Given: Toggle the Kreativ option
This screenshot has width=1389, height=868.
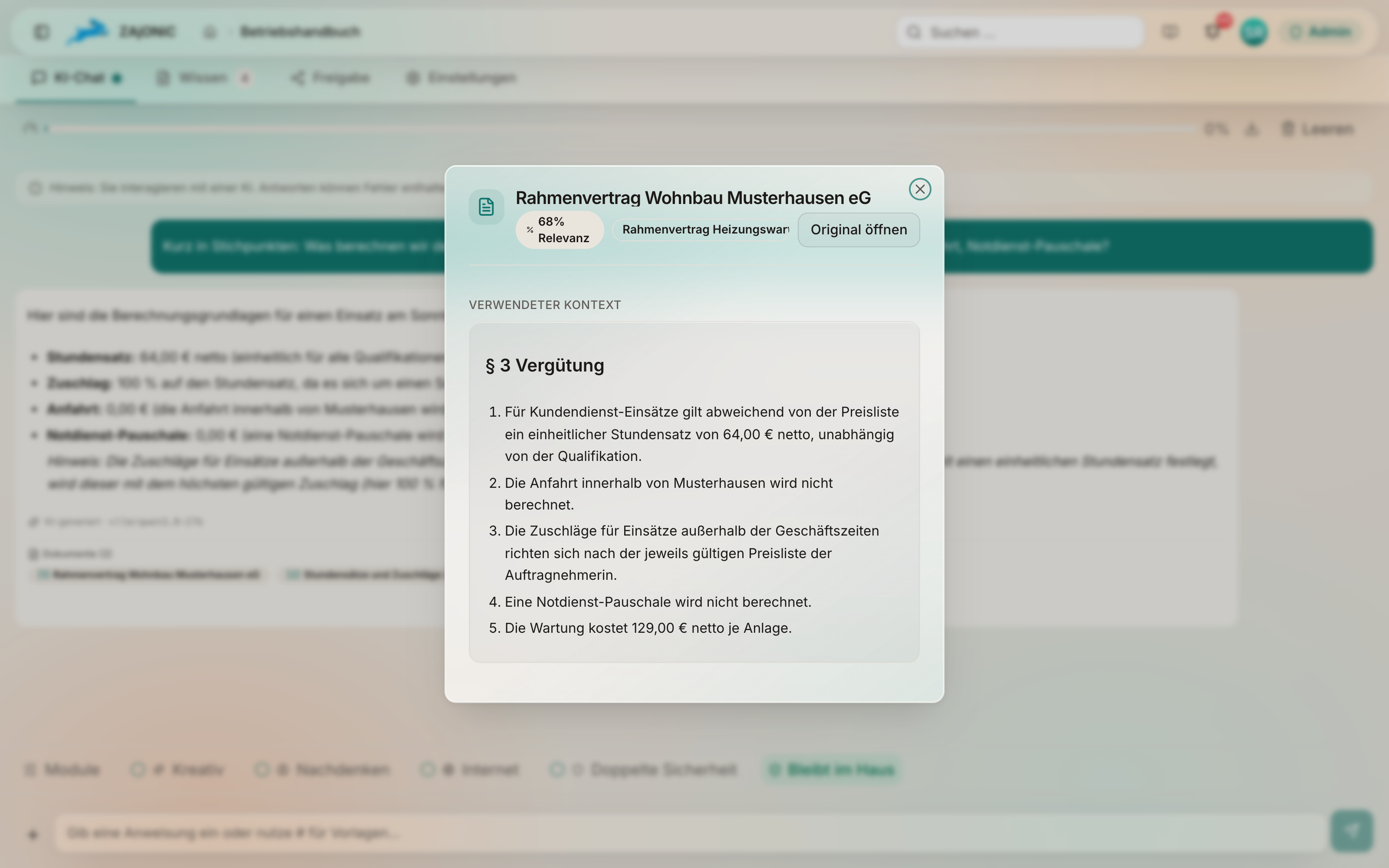Looking at the screenshot, I should [177, 769].
